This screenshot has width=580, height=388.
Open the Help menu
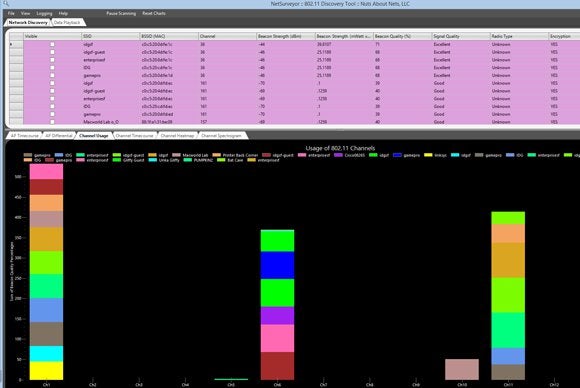pyautogui.click(x=63, y=13)
